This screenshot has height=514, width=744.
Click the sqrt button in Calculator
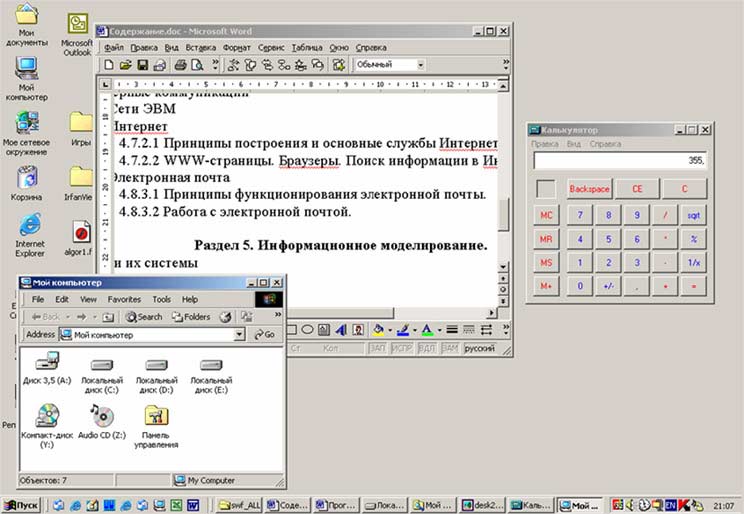pyautogui.click(x=694, y=215)
